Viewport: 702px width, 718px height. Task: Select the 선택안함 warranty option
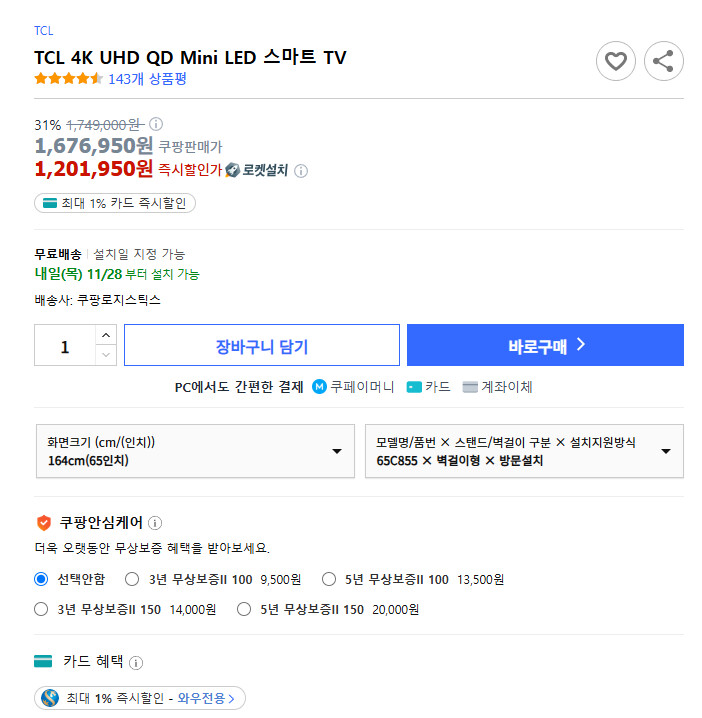tap(41, 579)
